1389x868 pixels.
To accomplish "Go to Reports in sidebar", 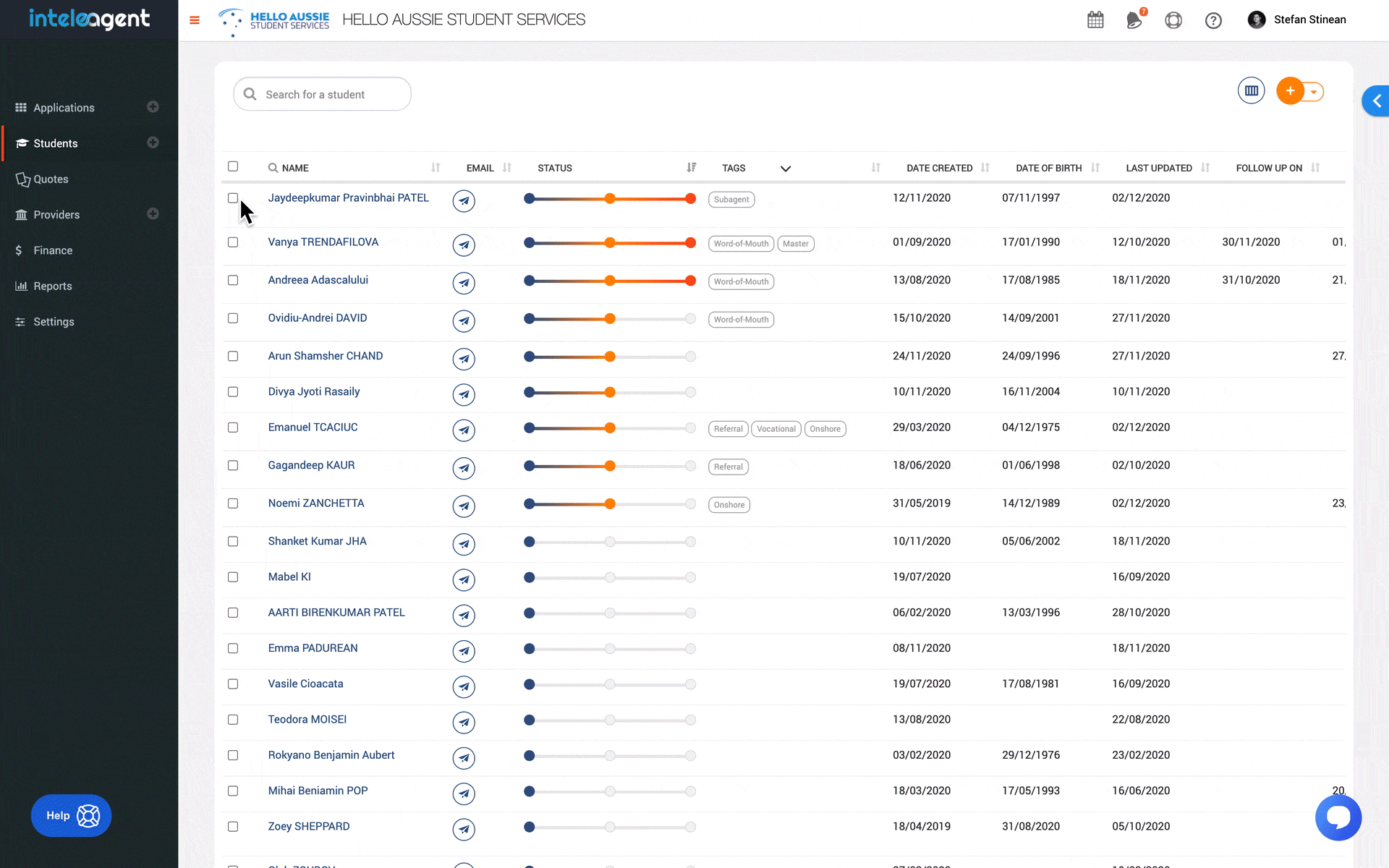I will click(x=53, y=286).
